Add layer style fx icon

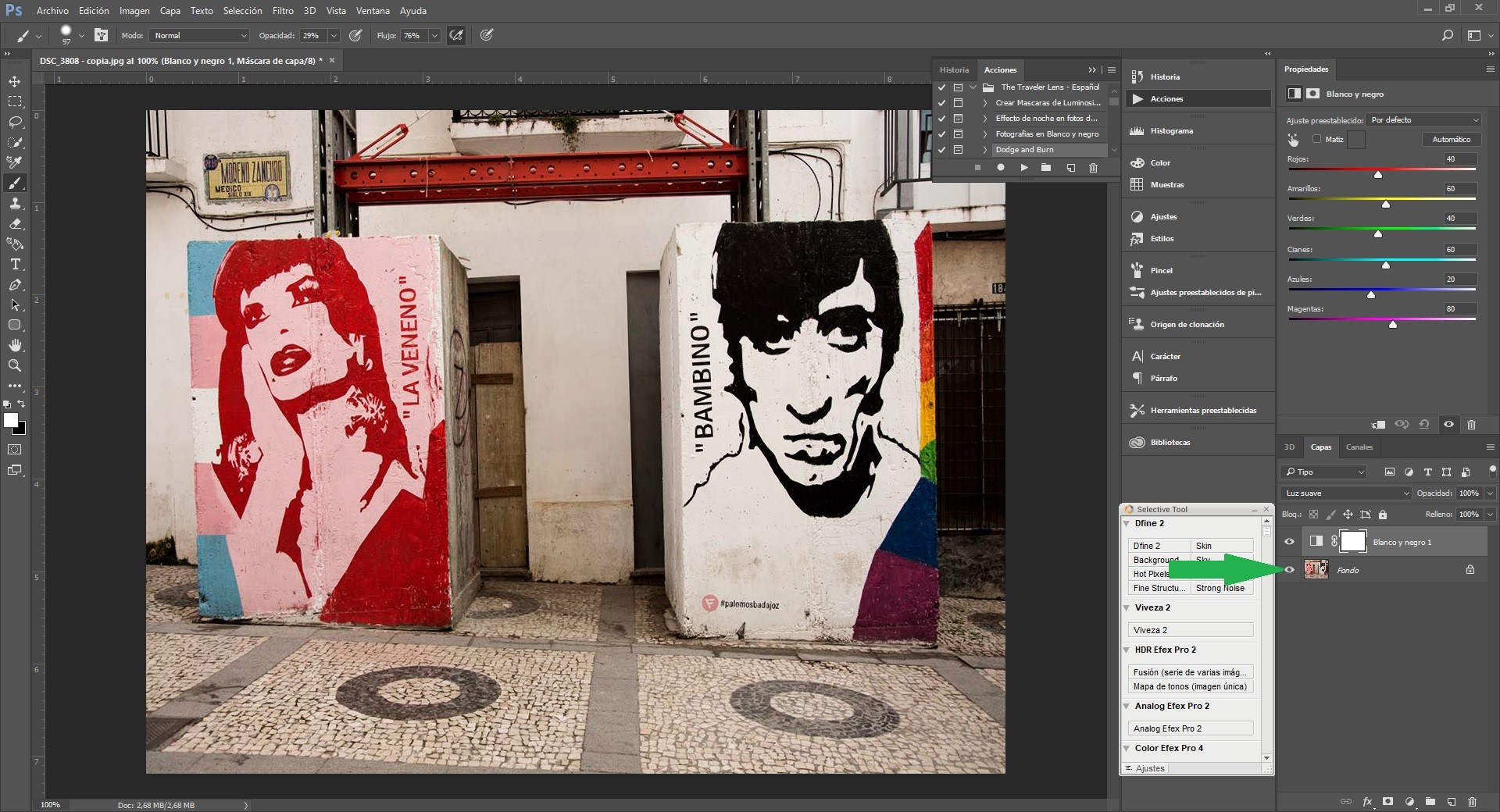[1367, 801]
